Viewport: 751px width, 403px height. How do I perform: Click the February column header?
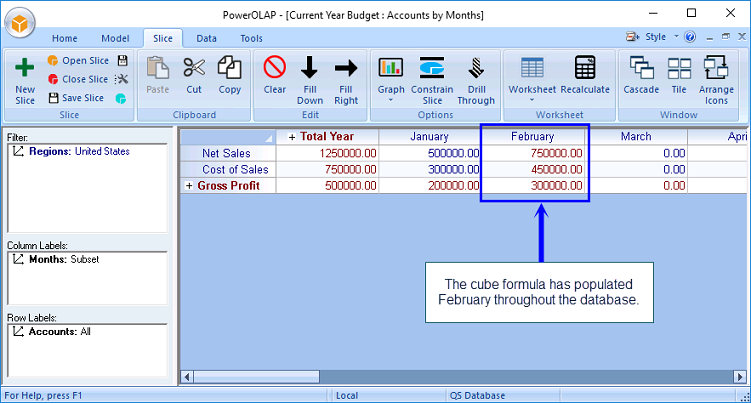click(x=533, y=137)
